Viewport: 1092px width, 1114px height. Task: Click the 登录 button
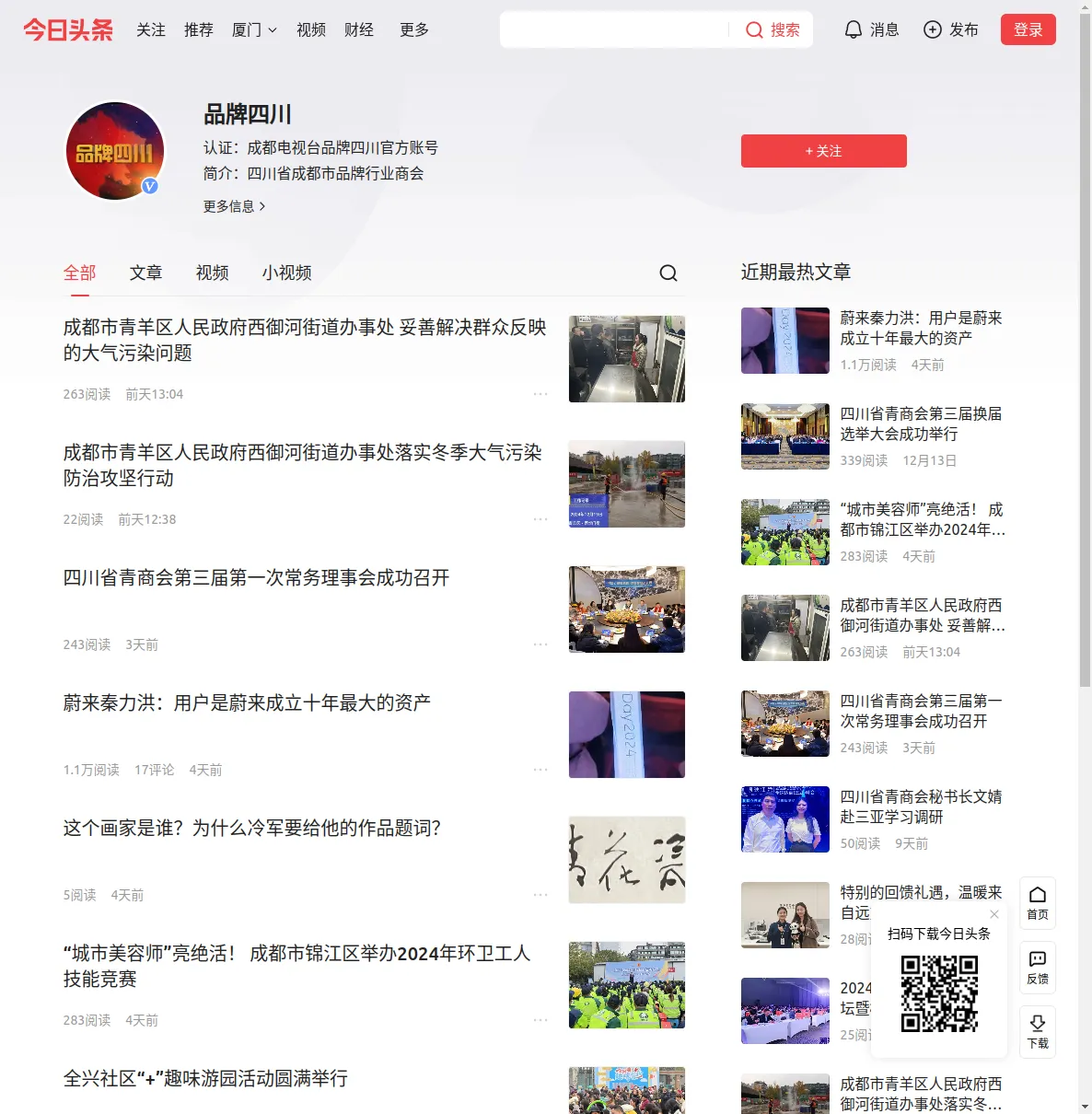point(1028,29)
